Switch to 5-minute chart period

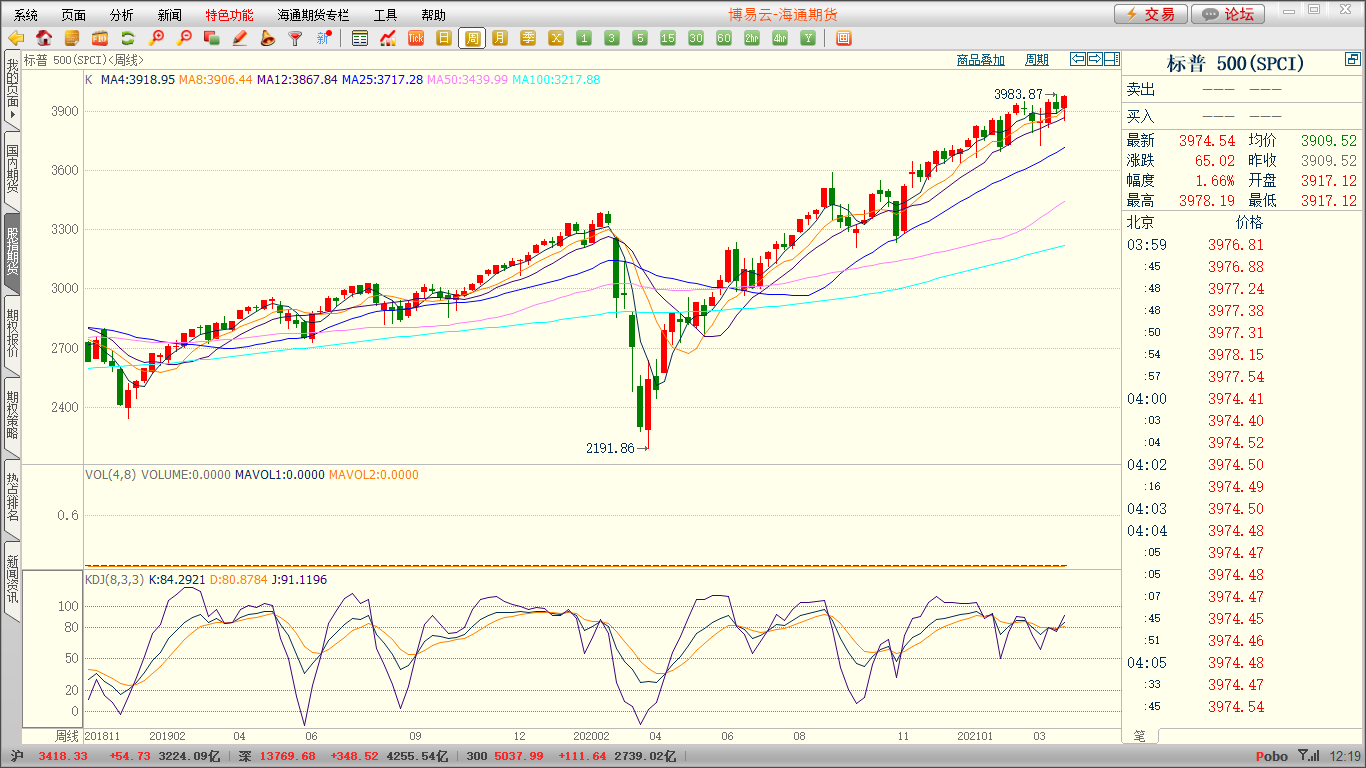(640, 38)
